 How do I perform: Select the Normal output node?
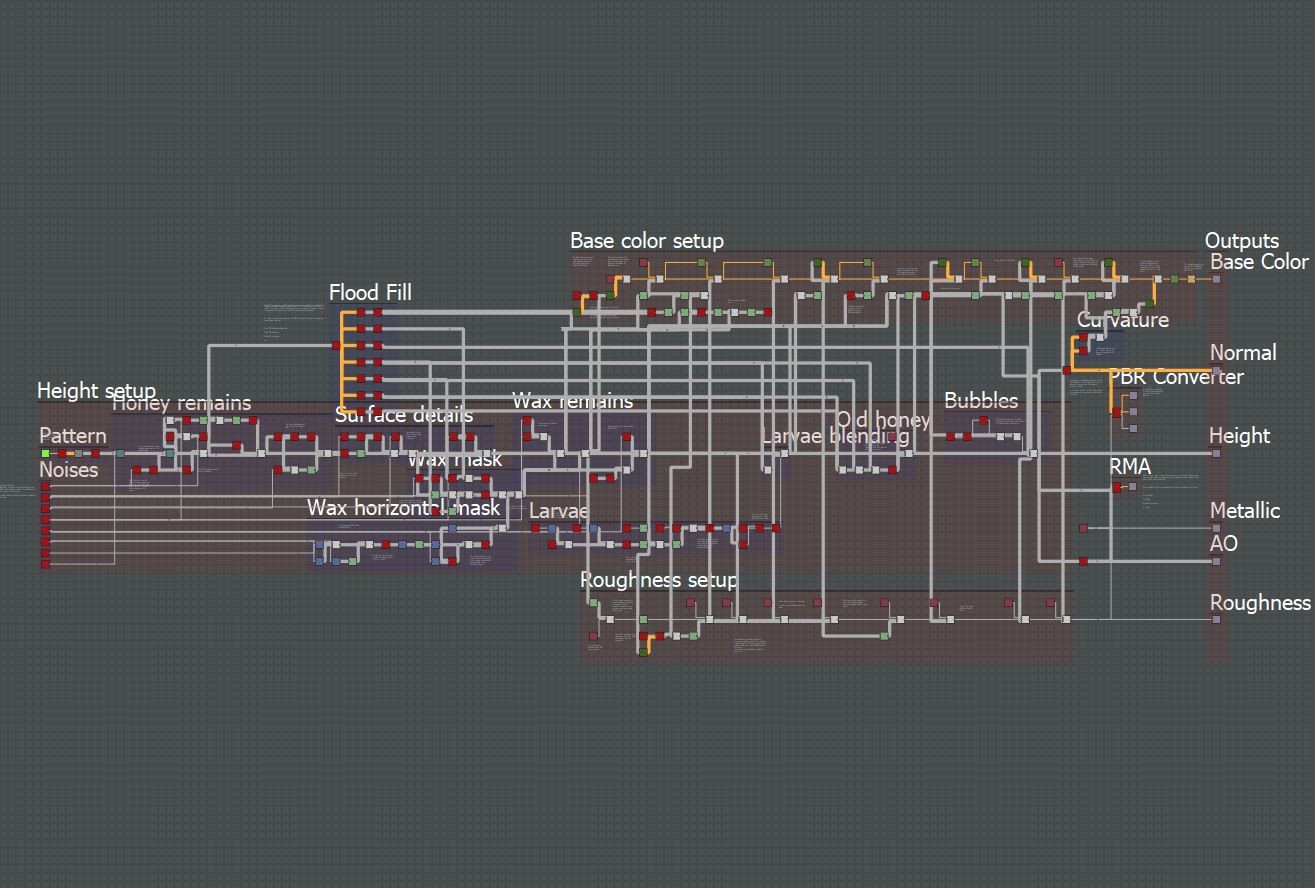point(1217,370)
